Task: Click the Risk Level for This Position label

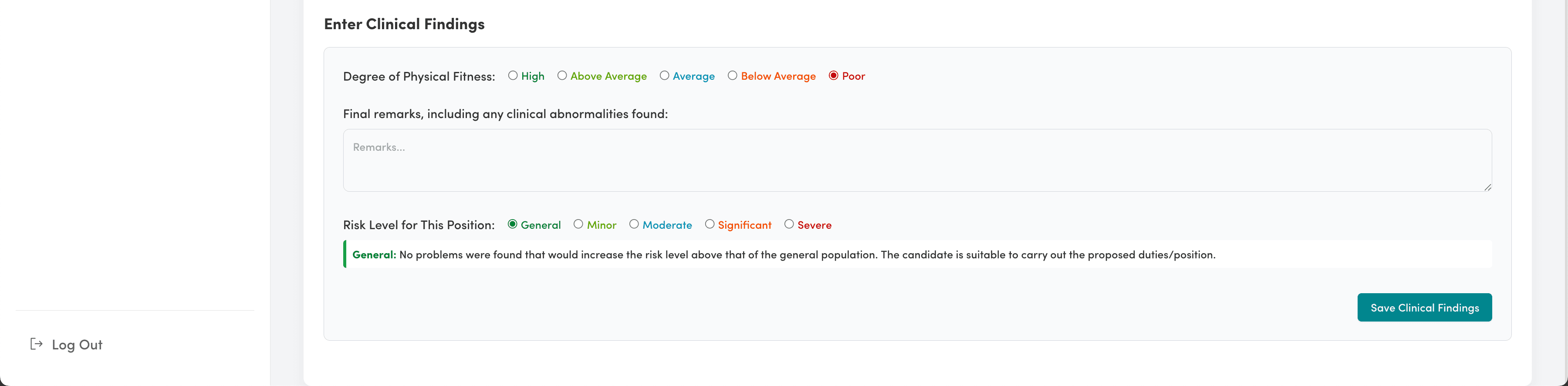Action: tap(419, 225)
